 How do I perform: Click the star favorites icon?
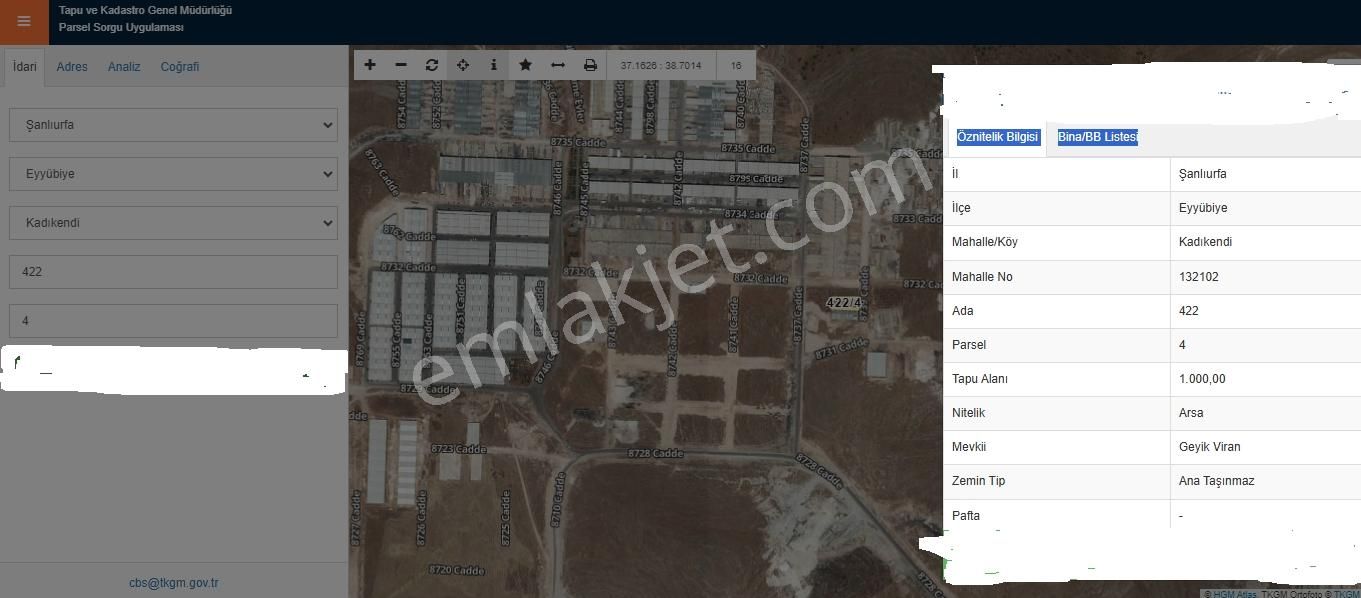tap(525, 65)
